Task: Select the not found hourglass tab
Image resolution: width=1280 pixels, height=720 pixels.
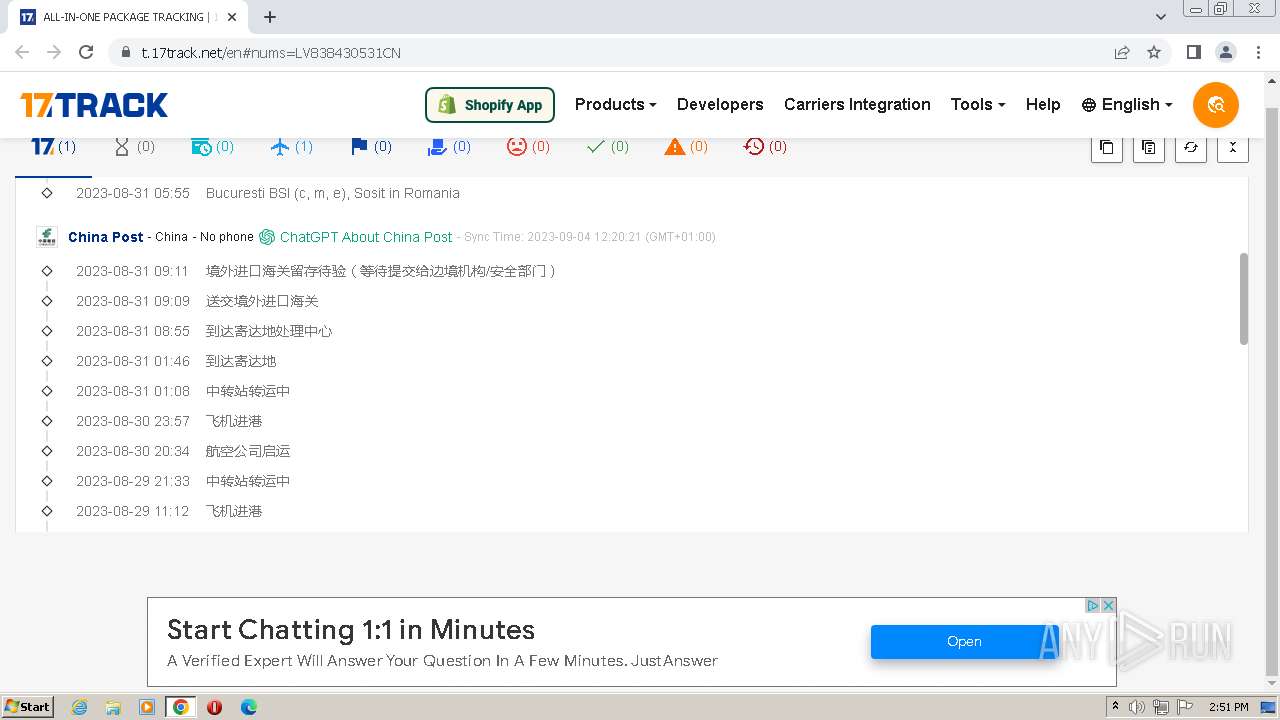Action: coord(134,147)
